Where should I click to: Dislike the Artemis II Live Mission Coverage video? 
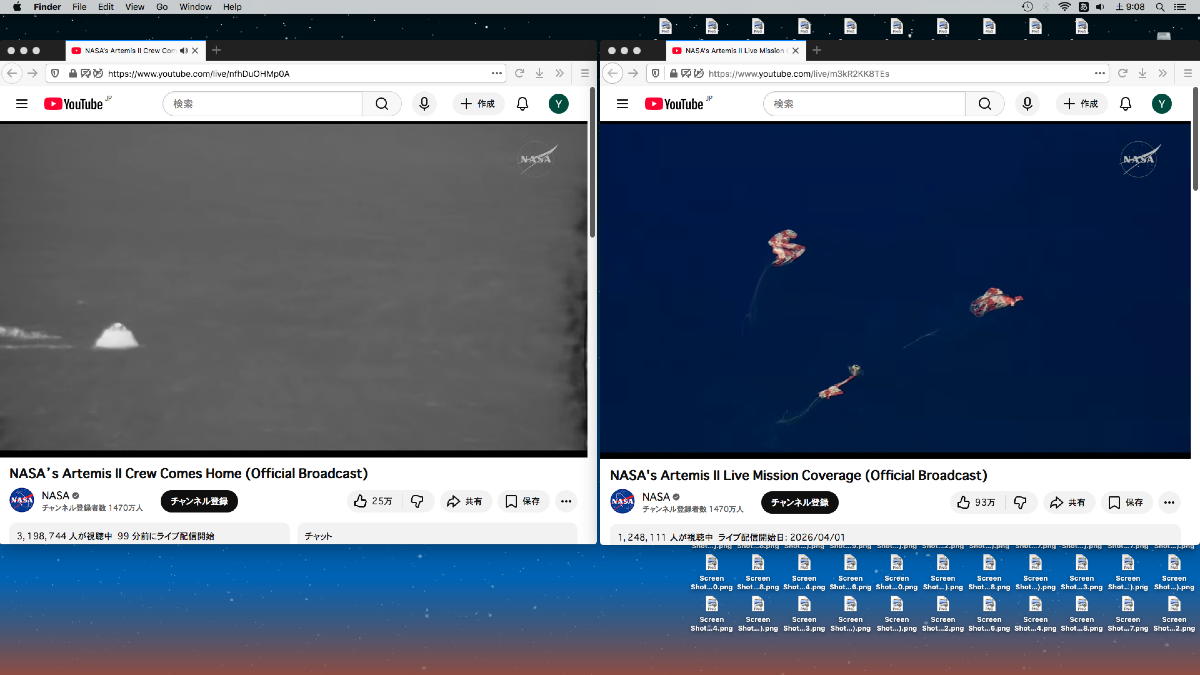click(x=1020, y=502)
